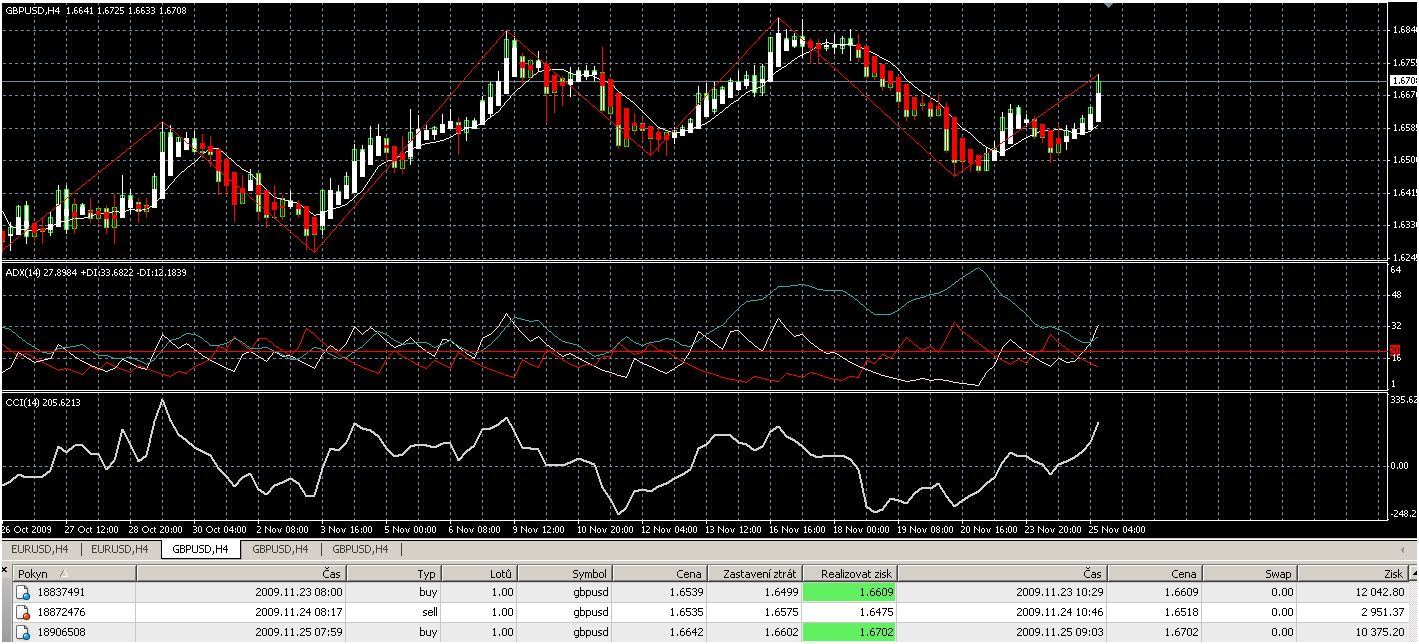This screenshot has height=644, width=1419.
Task: Click green take-profit cell 1.6702
Action: [x=851, y=632]
